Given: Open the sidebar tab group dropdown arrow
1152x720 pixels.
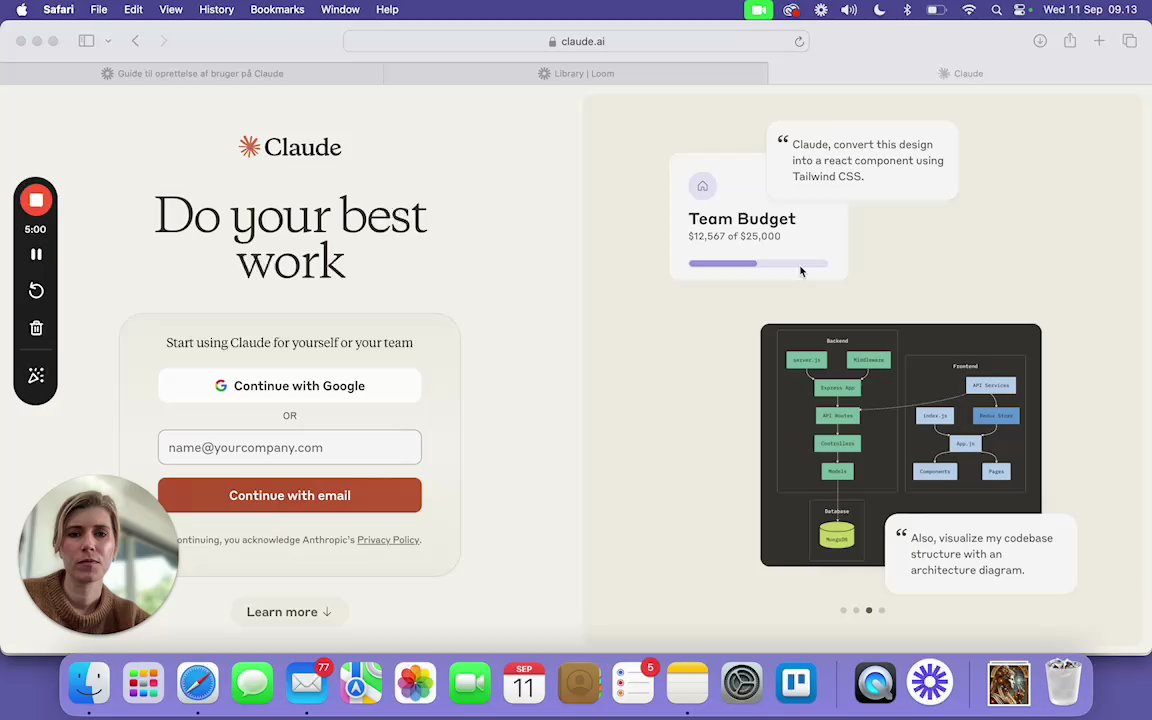Looking at the screenshot, I should pos(108,41).
